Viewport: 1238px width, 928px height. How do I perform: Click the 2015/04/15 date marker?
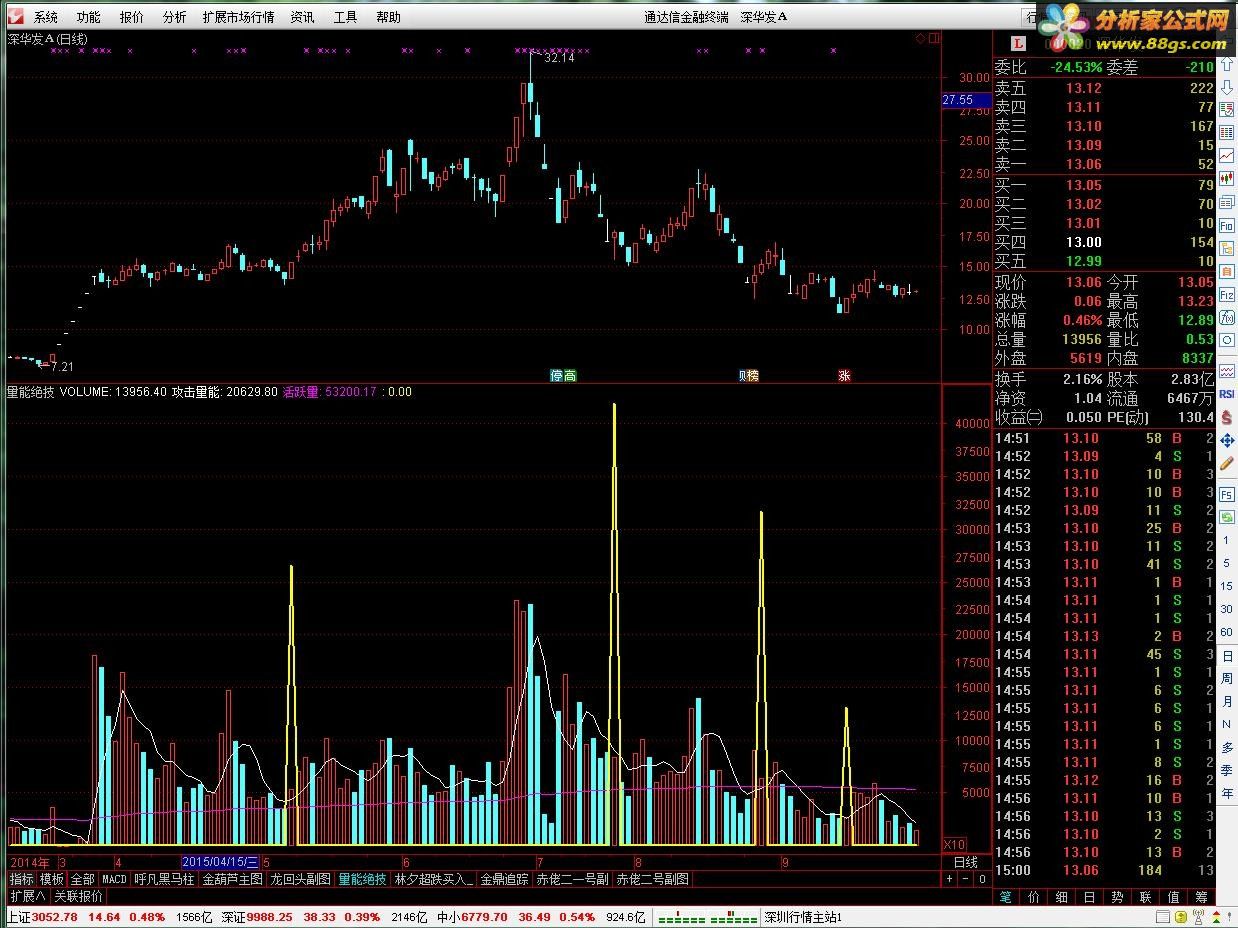(220, 862)
